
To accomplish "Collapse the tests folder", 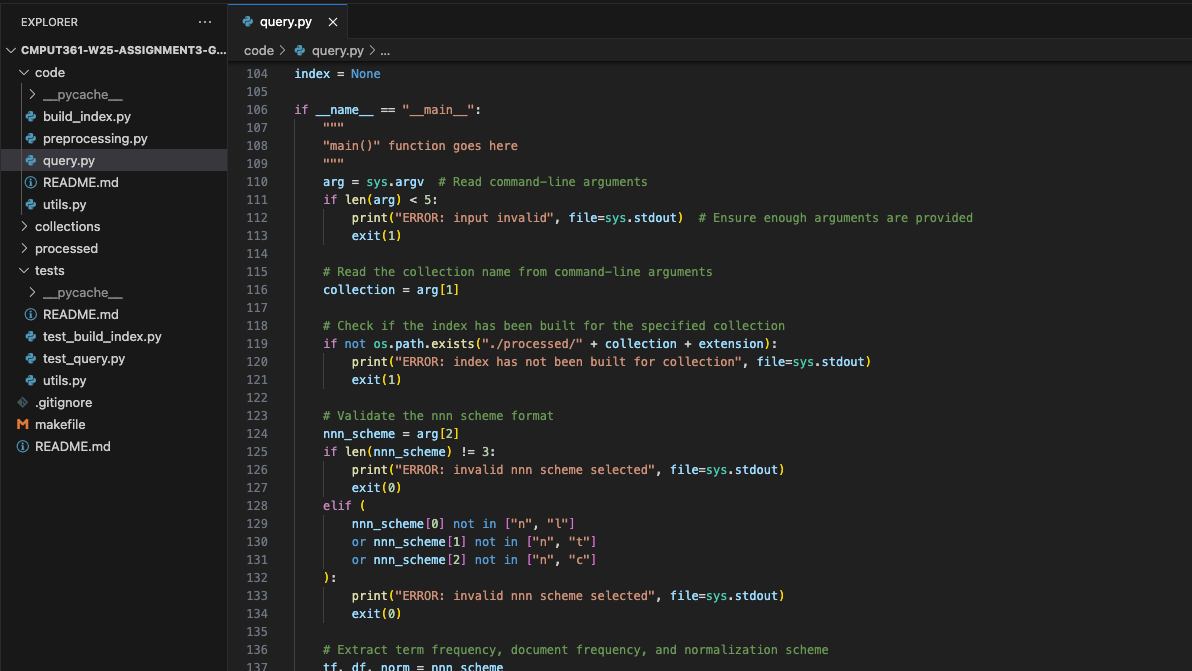I will point(24,271).
